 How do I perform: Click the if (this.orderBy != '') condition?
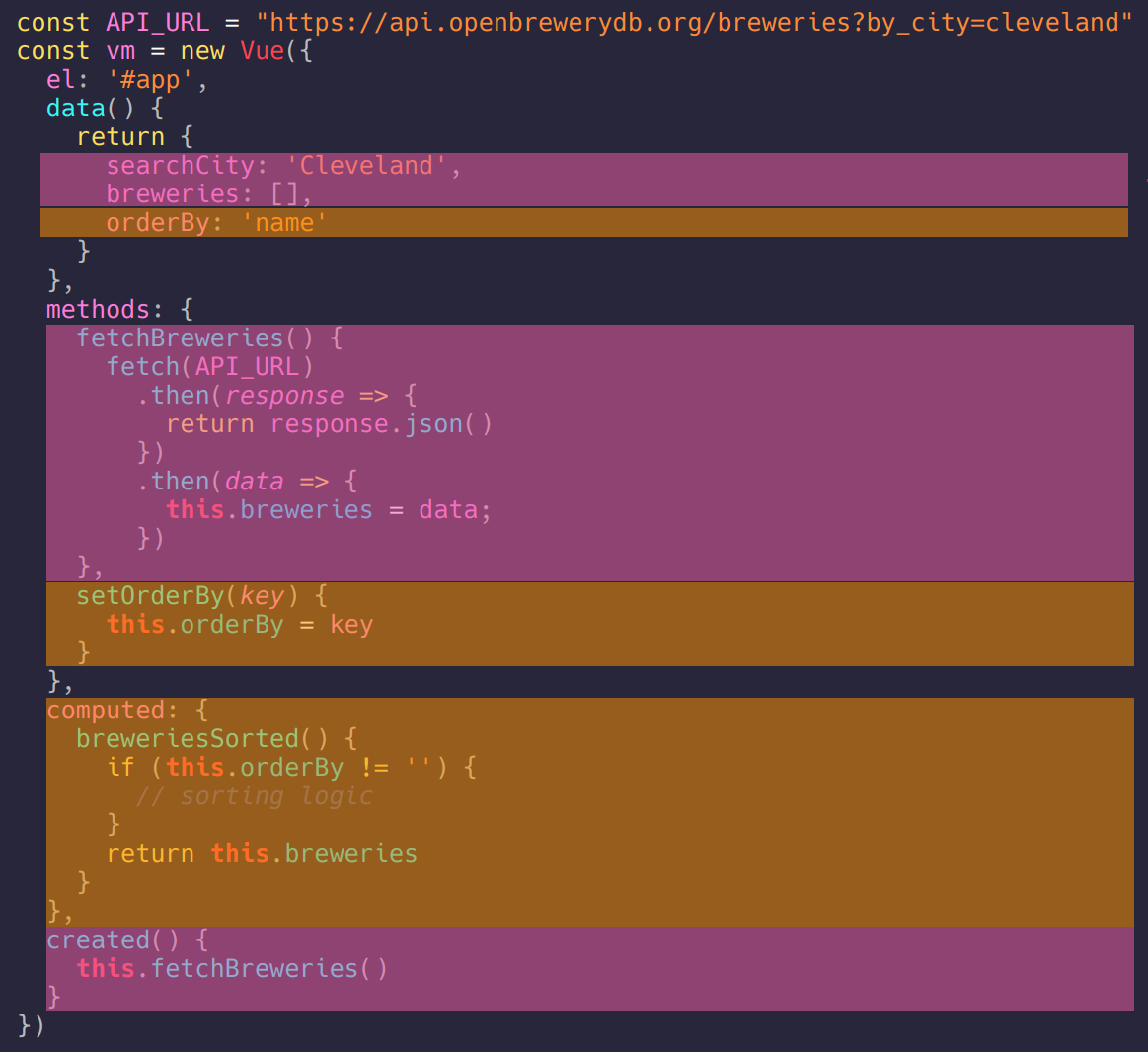pyautogui.click(x=291, y=767)
